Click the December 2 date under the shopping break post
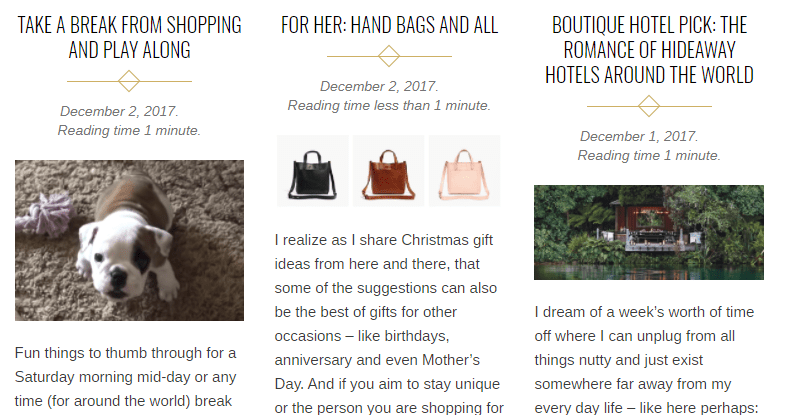This screenshot has height=415, width=798. [119, 111]
